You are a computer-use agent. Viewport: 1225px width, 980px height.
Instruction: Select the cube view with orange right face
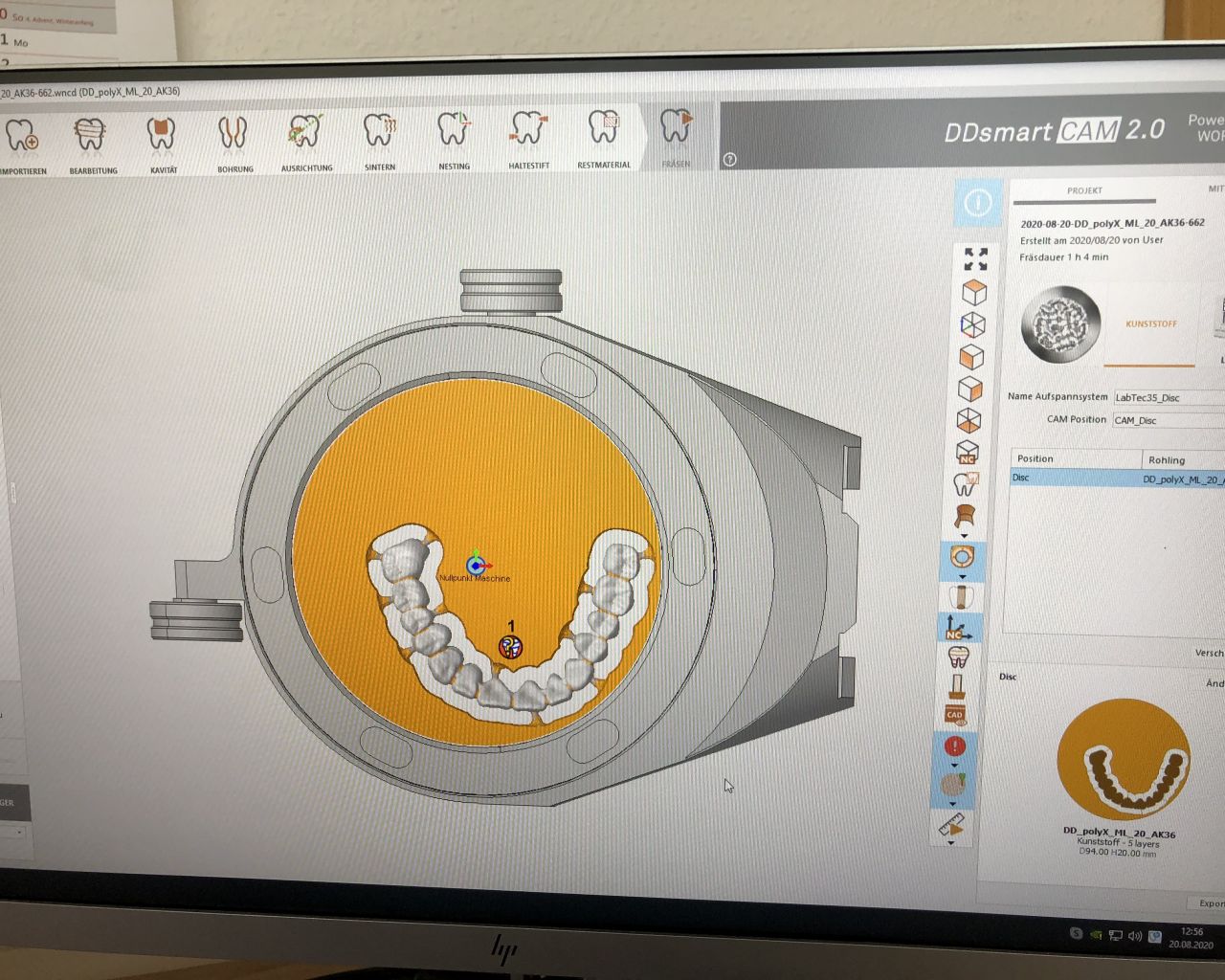970,389
